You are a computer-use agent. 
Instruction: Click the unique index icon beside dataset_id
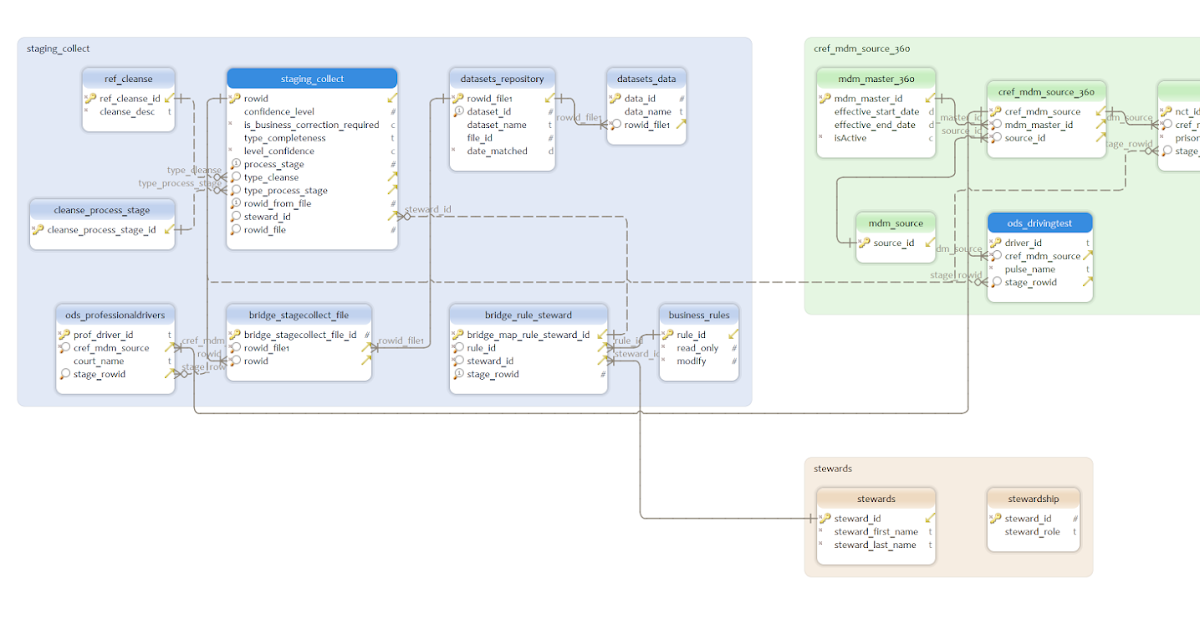(457, 112)
